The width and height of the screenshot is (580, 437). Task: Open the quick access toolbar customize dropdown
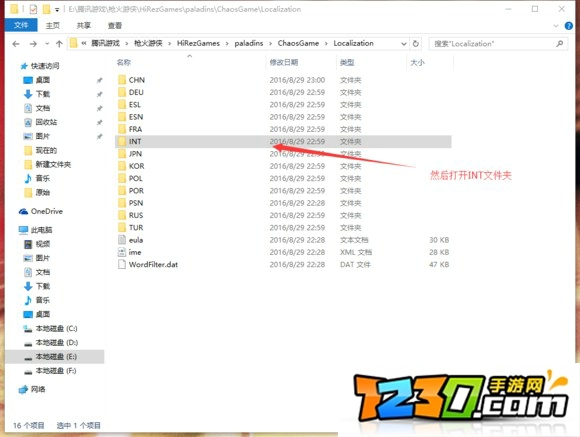(57, 10)
